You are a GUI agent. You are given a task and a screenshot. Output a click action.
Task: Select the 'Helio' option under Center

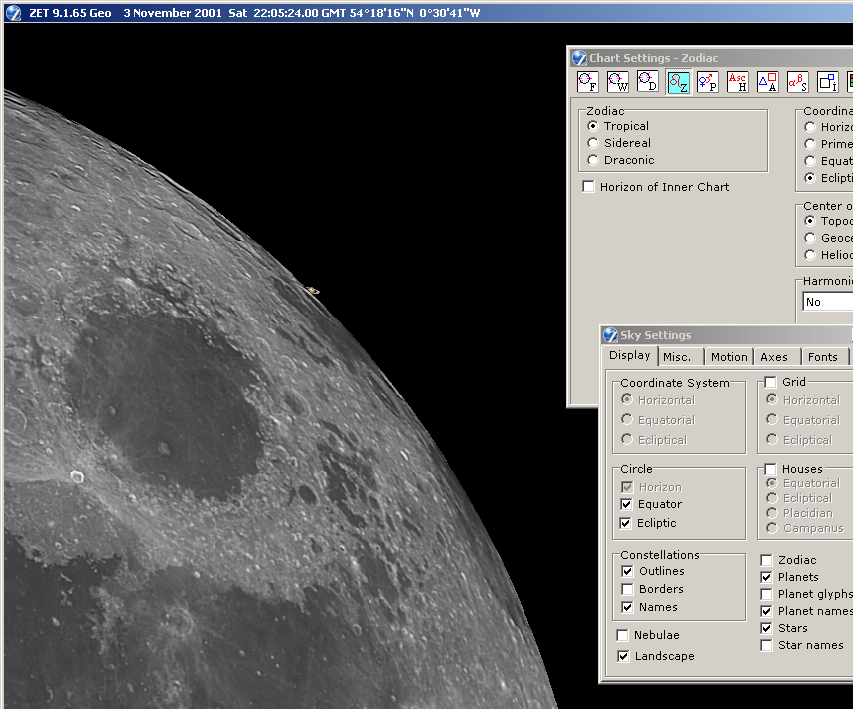pyautogui.click(x=810, y=255)
